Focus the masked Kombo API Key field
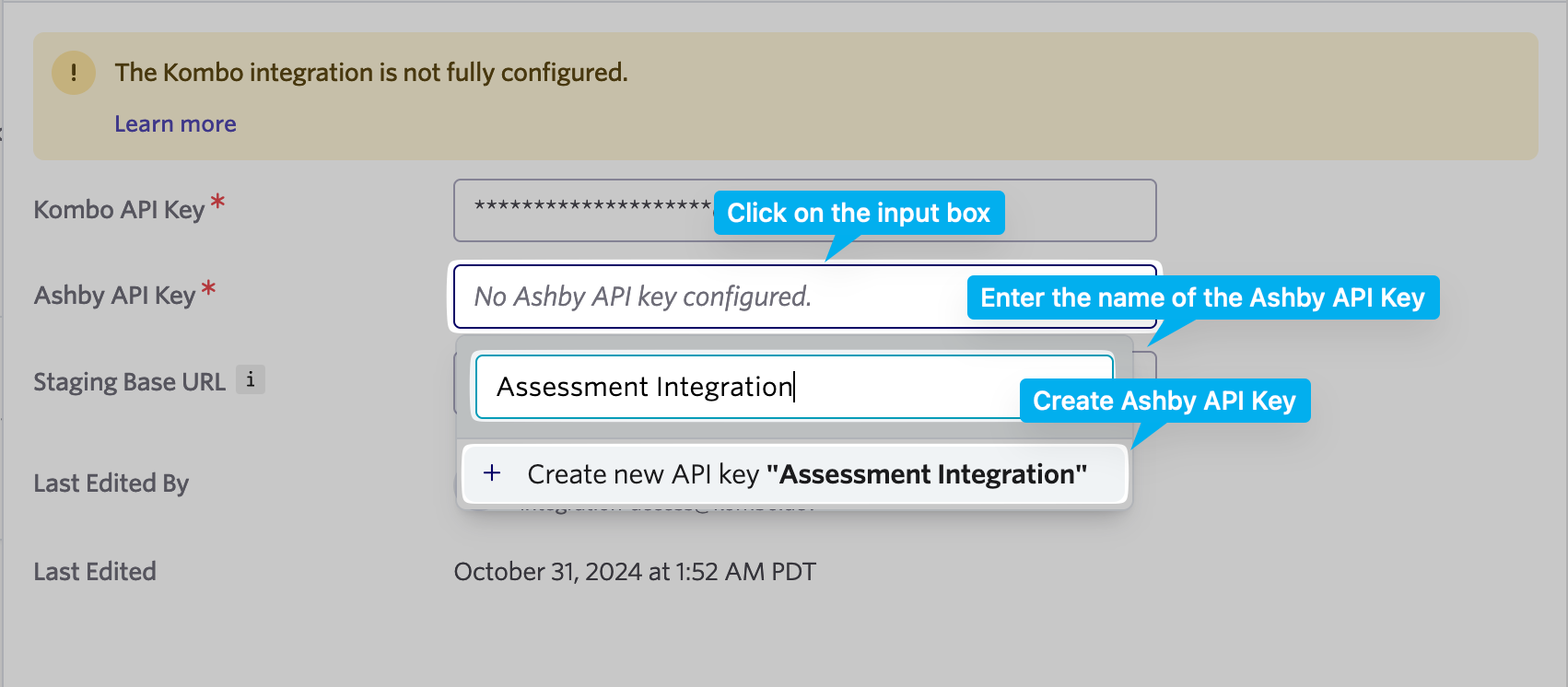Screen dimensions: 1568x687 pos(590,210)
